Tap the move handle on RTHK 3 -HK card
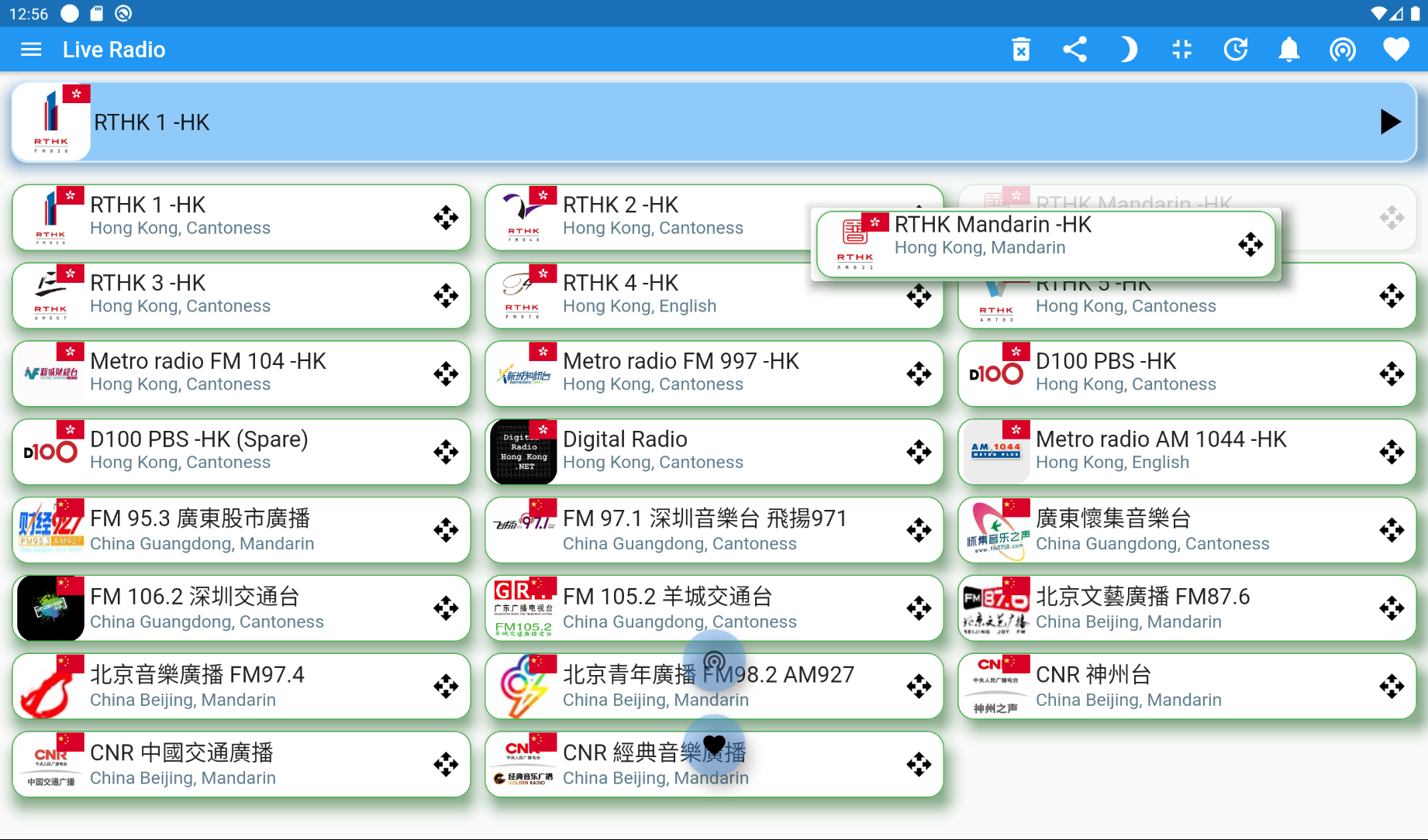 click(446, 296)
